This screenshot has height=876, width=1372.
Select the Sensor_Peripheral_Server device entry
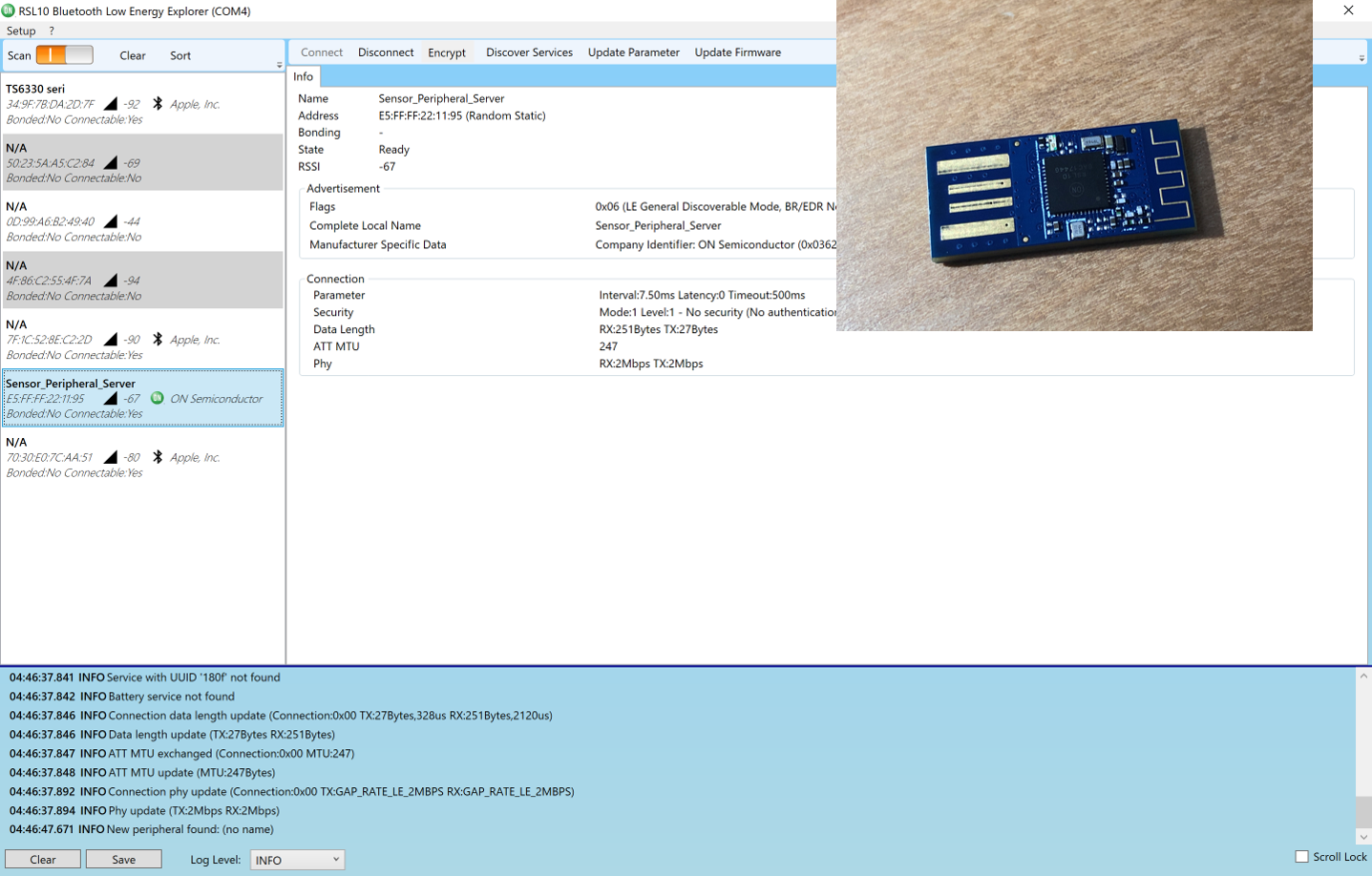point(142,398)
